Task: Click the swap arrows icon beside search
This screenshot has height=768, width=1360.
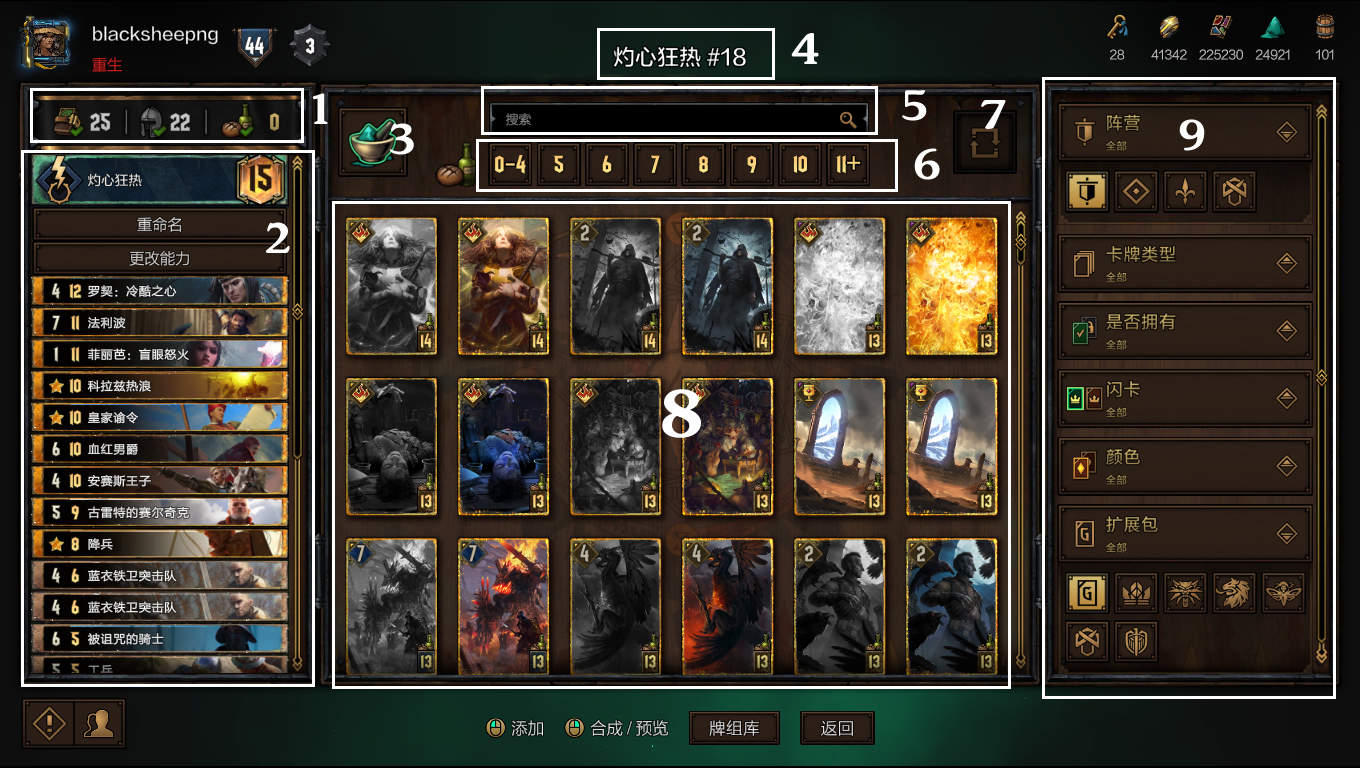Action: tap(987, 142)
